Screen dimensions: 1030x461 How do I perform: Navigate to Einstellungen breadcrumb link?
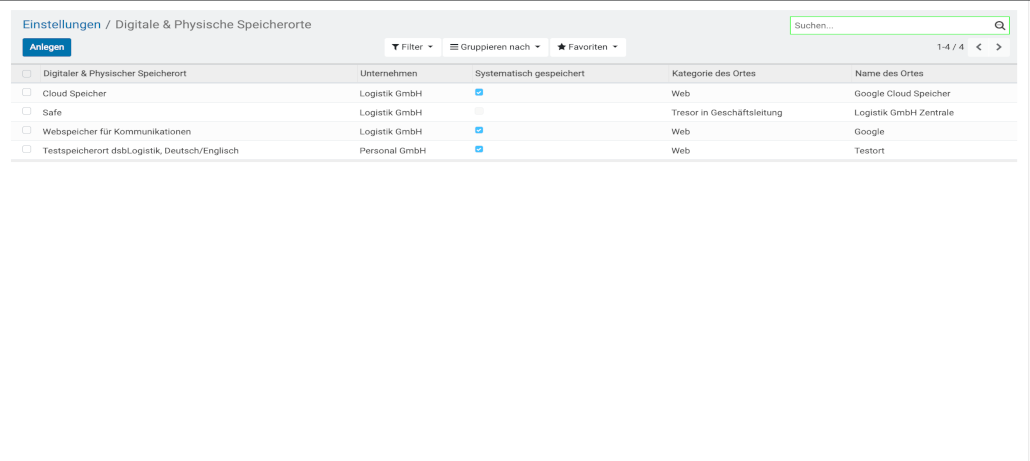62,24
